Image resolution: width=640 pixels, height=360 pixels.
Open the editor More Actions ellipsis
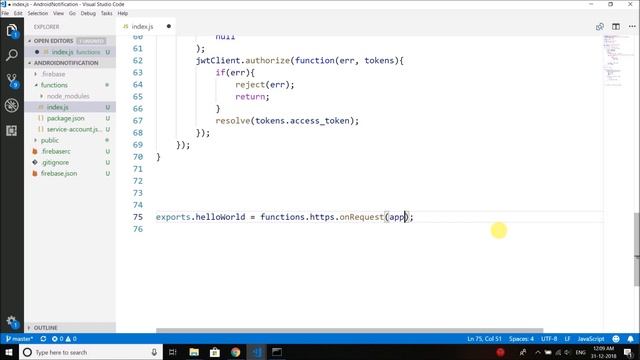coord(632,27)
